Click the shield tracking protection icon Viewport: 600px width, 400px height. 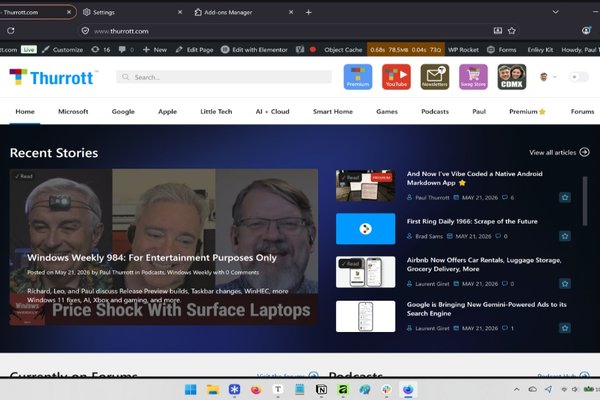(x=85, y=31)
